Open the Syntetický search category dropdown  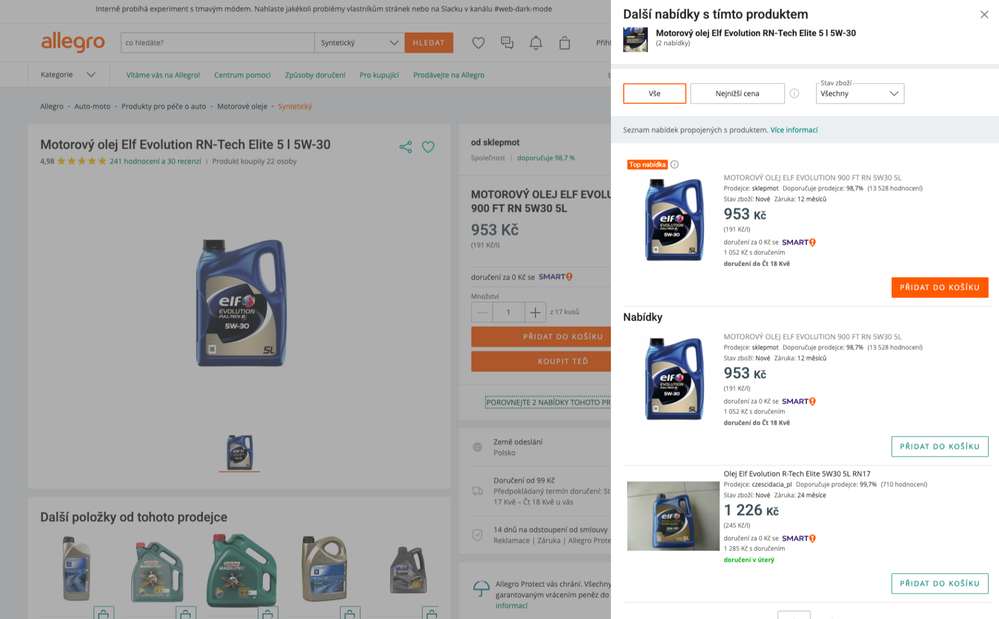coord(358,43)
